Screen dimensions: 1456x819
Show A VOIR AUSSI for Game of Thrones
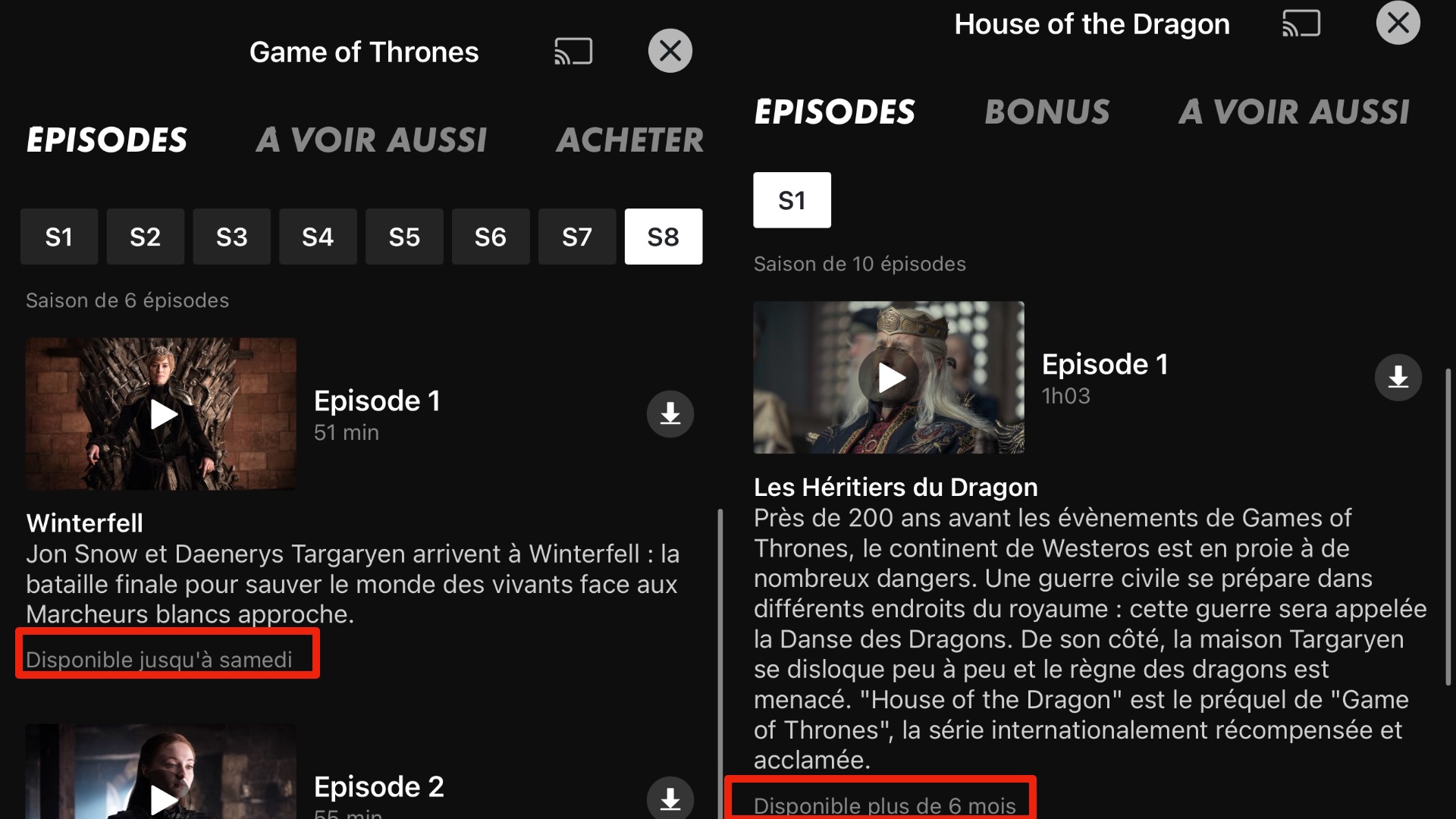pyautogui.click(x=372, y=140)
